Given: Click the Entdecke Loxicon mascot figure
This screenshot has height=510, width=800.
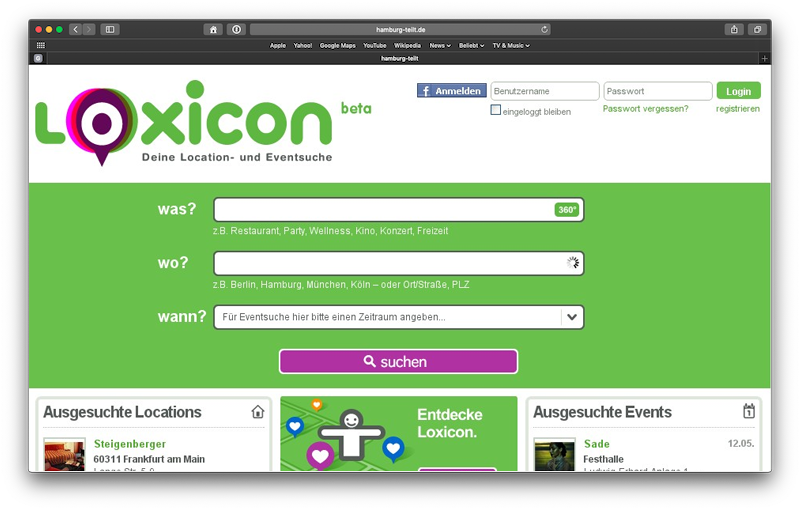Looking at the screenshot, I should pyautogui.click(x=351, y=434).
